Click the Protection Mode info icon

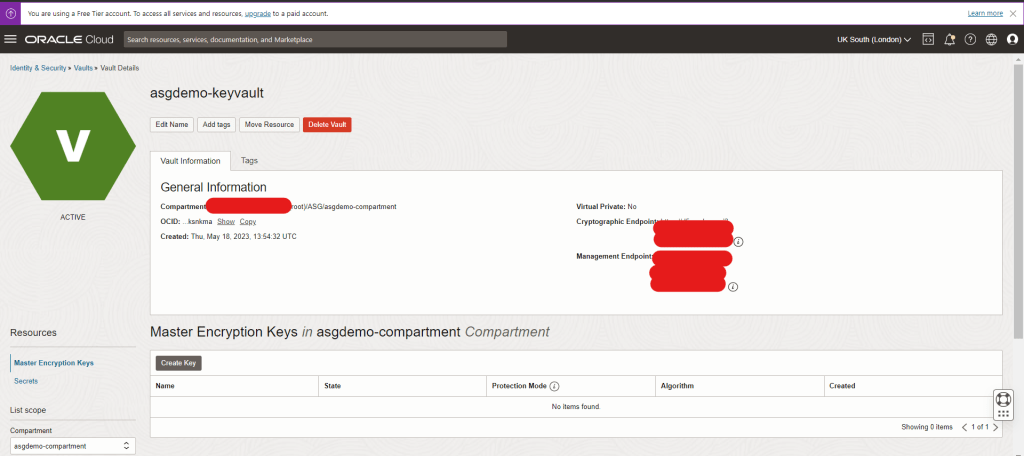pyautogui.click(x=554, y=386)
